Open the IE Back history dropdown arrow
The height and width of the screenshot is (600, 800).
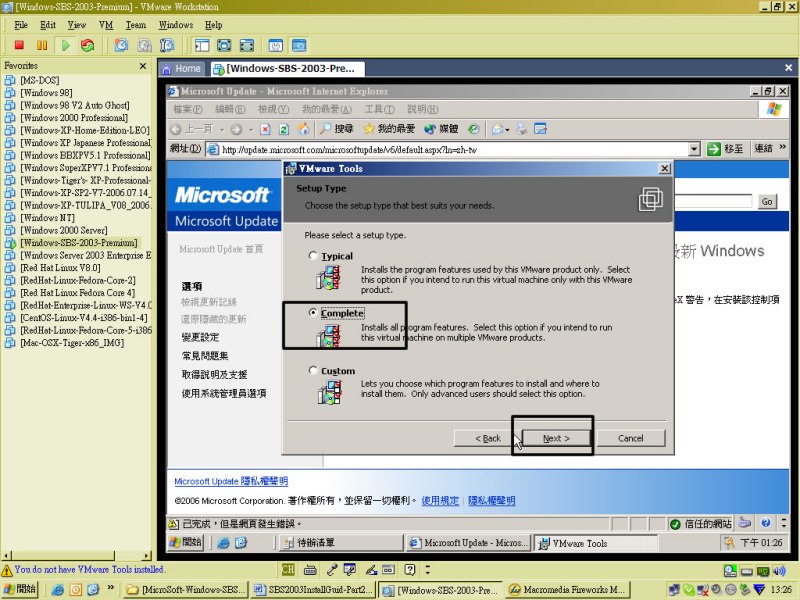[x=222, y=130]
